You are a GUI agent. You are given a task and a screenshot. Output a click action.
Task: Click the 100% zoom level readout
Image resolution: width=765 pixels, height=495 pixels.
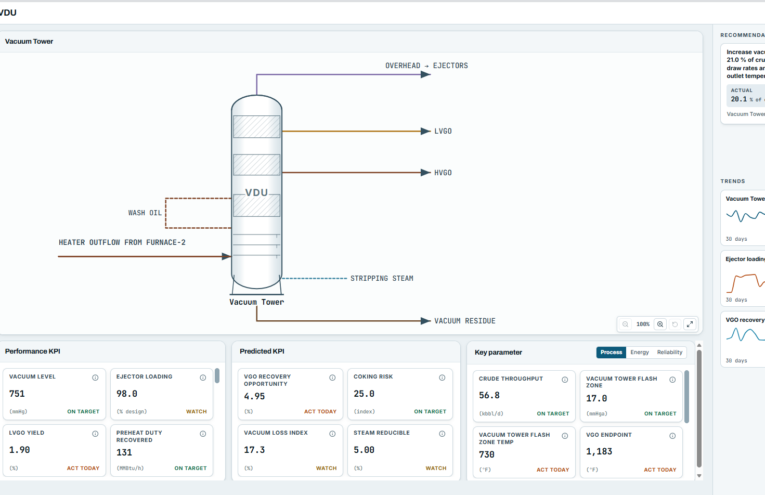[643, 324]
